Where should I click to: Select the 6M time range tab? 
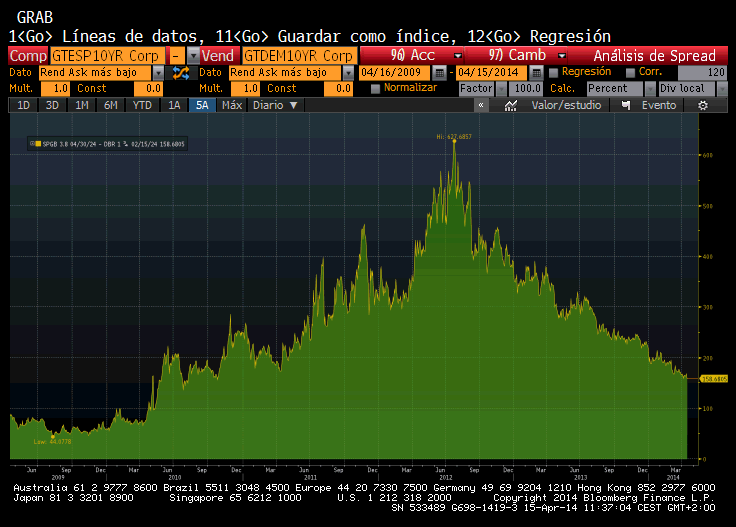pyautogui.click(x=111, y=105)
